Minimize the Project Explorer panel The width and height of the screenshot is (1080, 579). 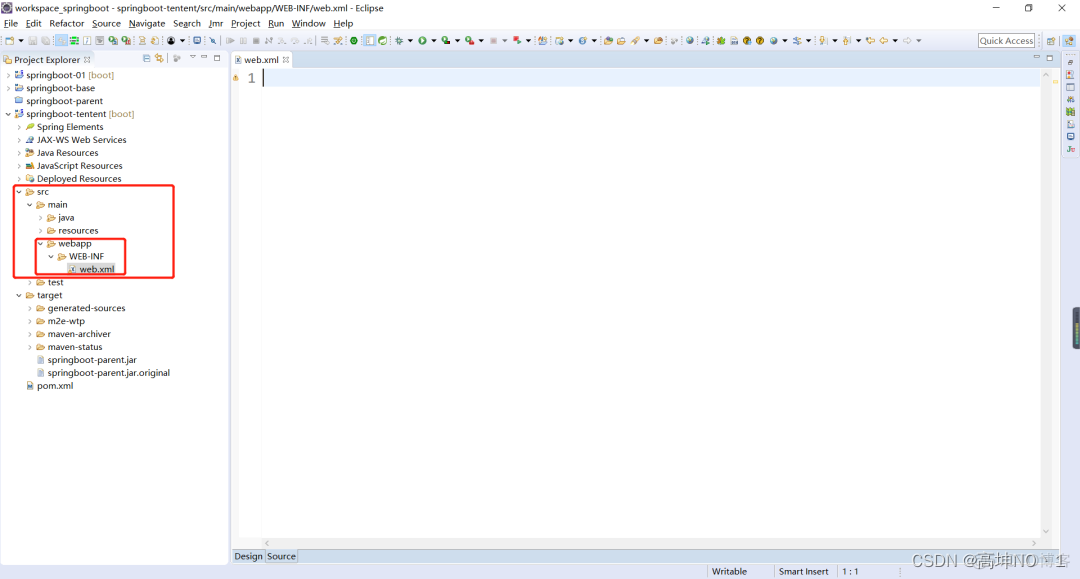tap(204, 57)
